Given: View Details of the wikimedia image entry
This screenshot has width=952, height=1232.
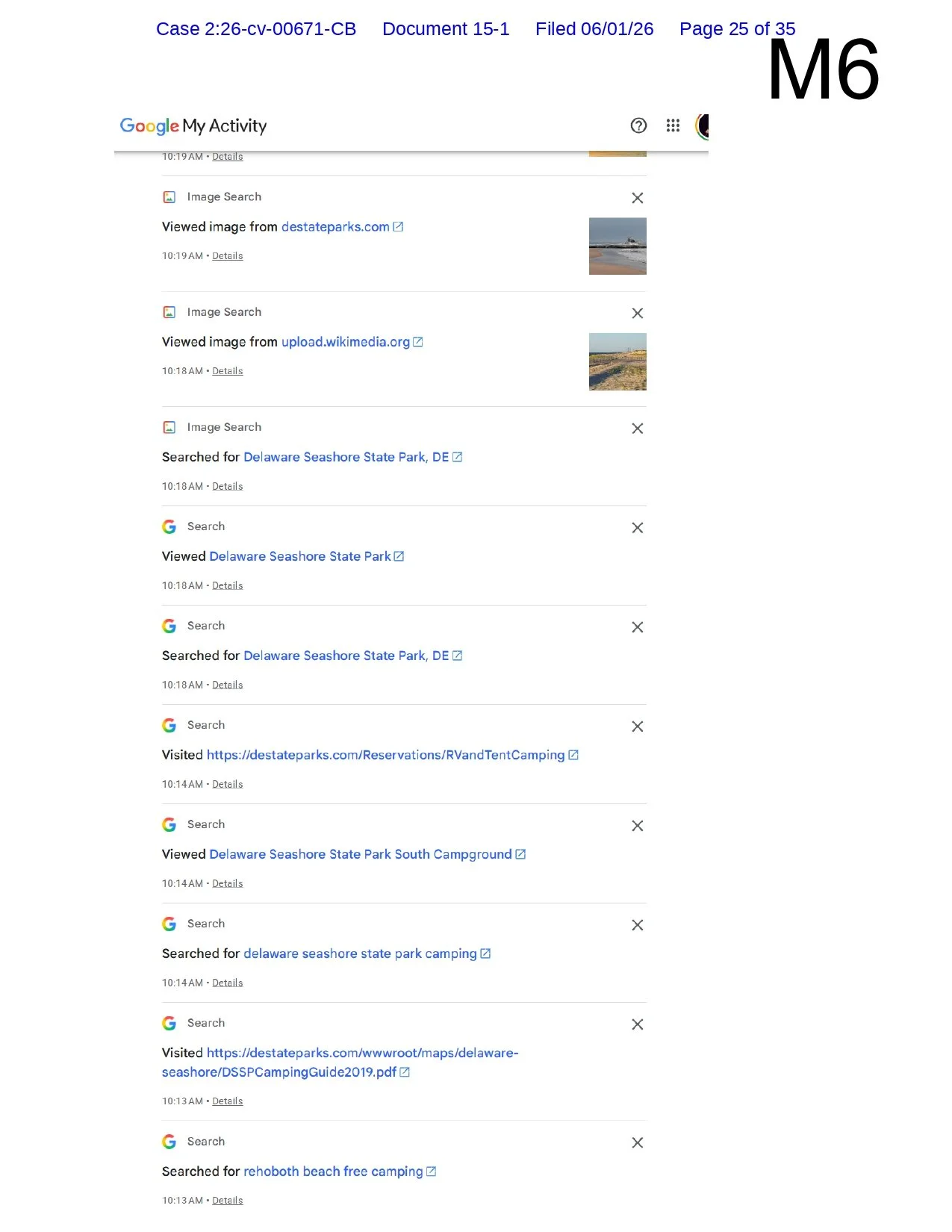Looking at the screenshot, I should point(228,370).
